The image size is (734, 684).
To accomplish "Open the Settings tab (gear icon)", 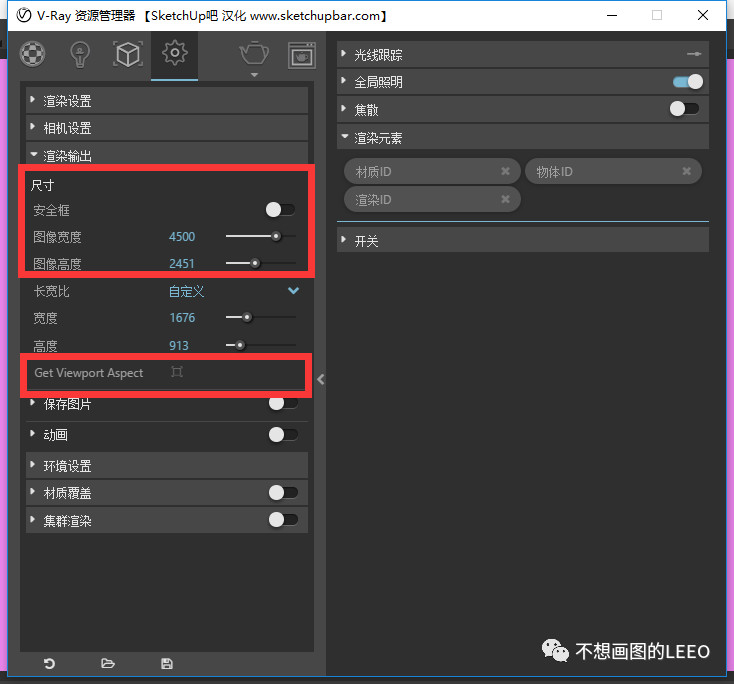I will click(x=175, y=53).
